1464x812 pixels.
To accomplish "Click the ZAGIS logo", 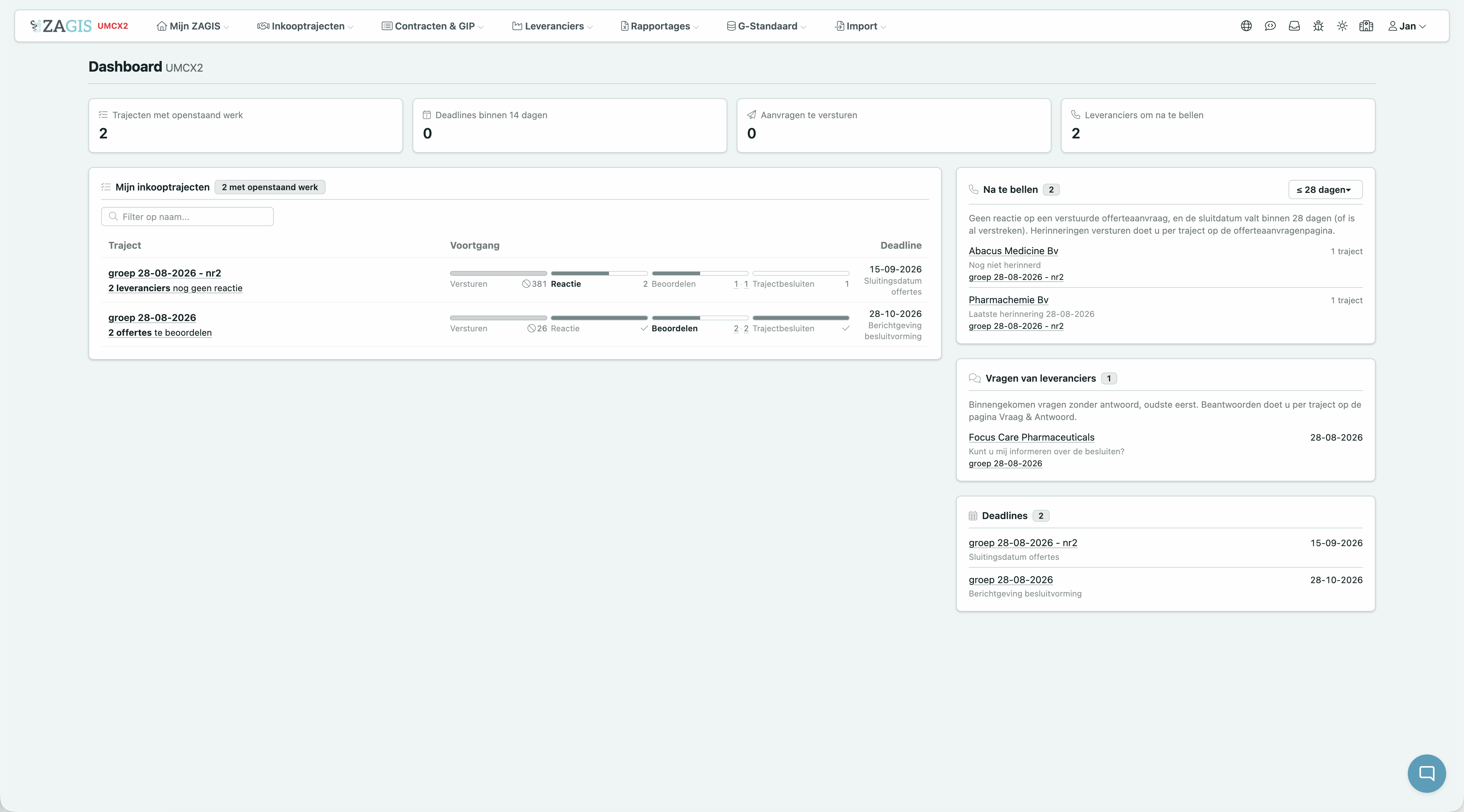I will pyautogui.click(x=61, y=26).
